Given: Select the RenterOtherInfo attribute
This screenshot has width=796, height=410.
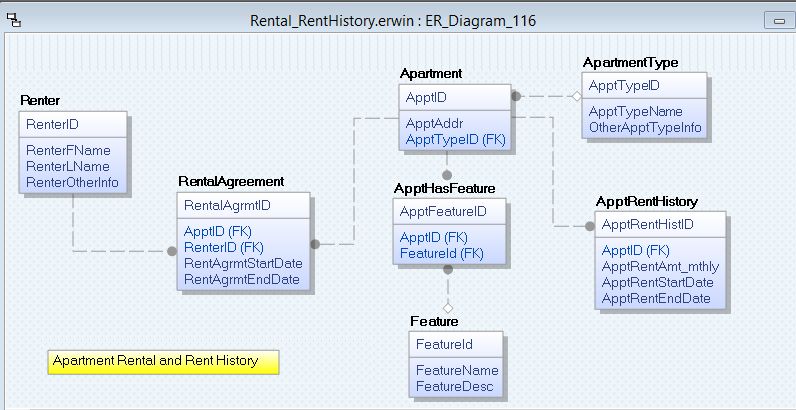Looking at the screenshot, I should (x=72, y=182).
